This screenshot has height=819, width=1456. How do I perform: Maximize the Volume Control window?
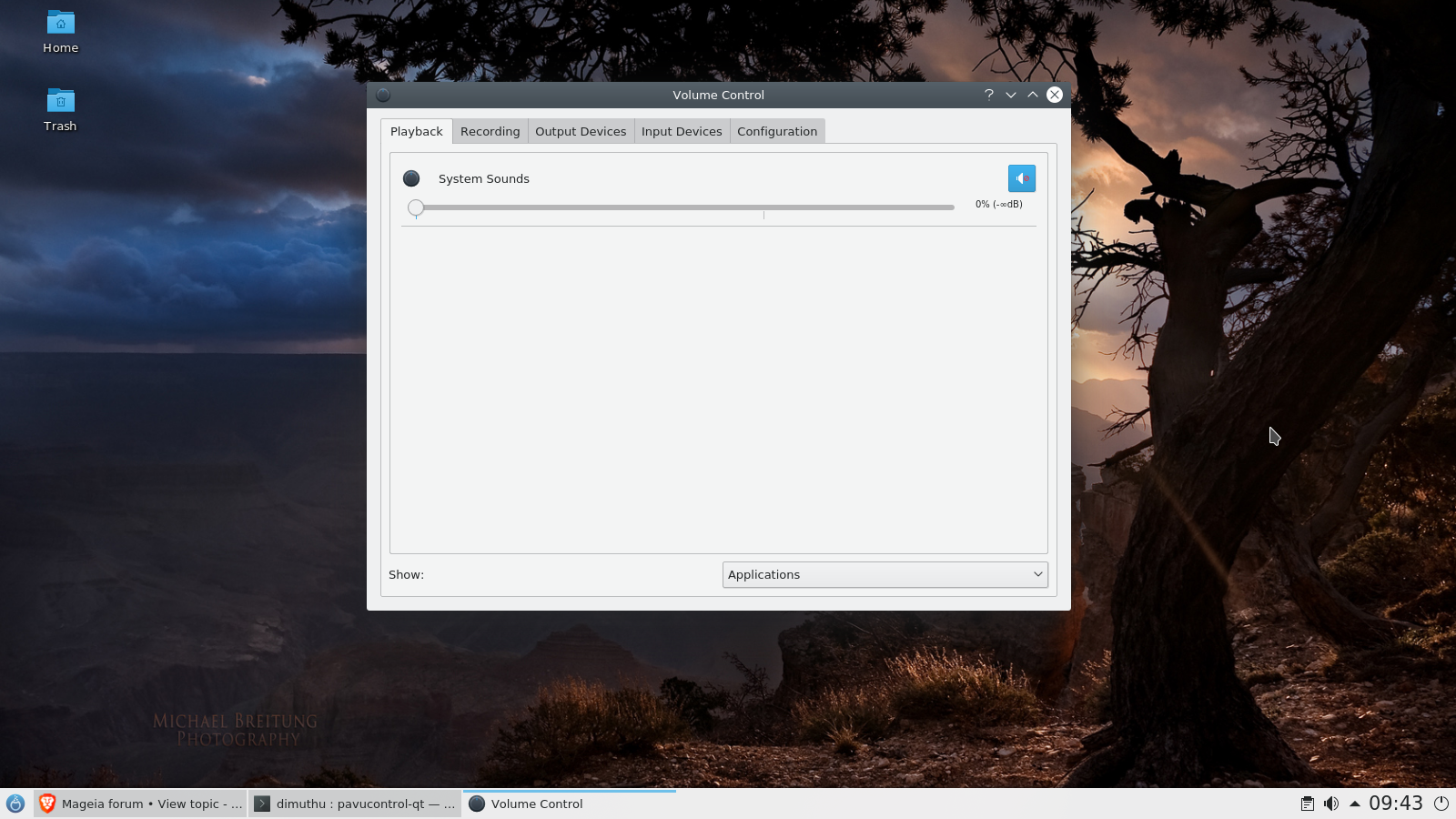1033,95
